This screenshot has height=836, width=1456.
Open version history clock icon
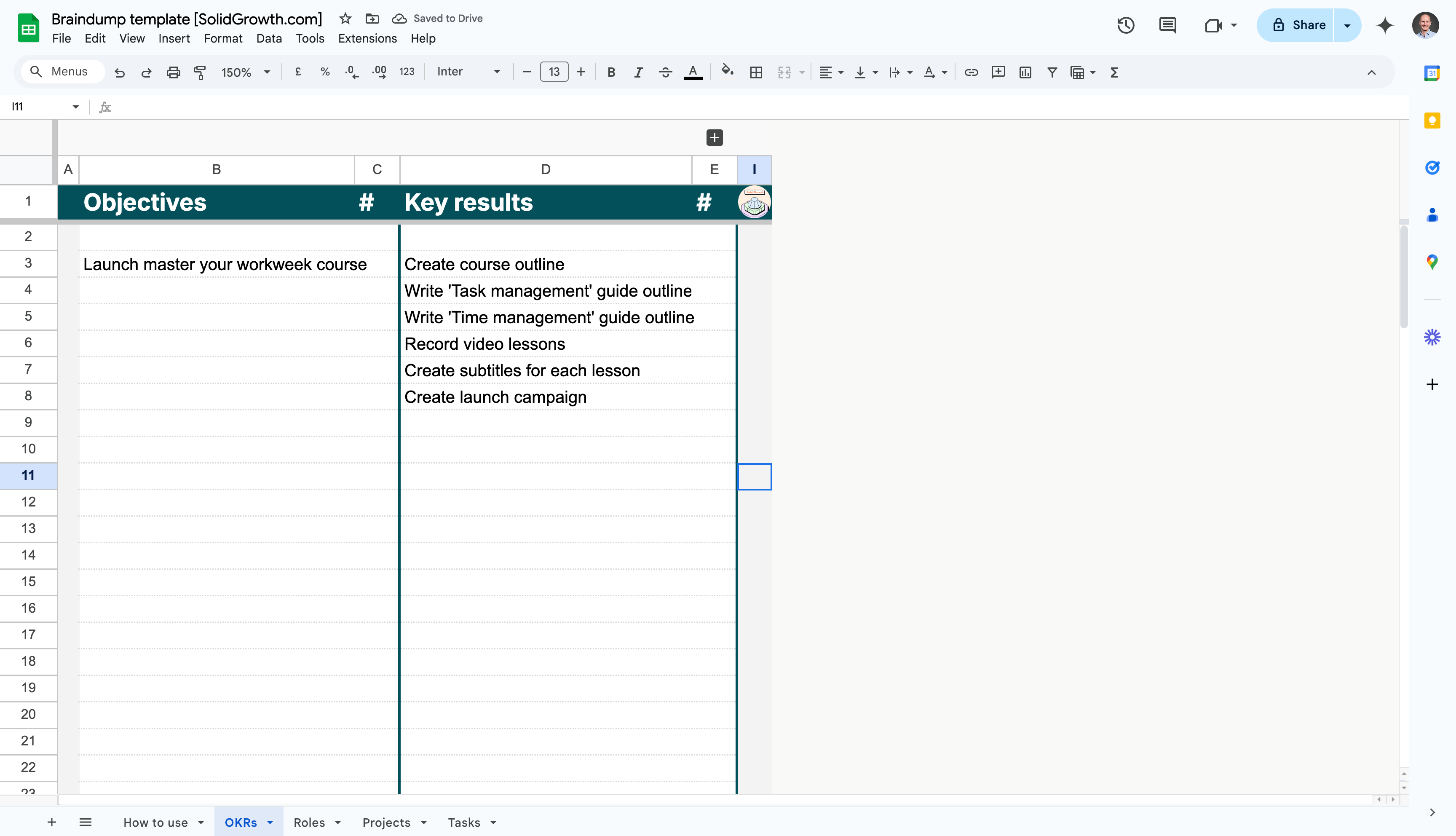[1125, 25]
